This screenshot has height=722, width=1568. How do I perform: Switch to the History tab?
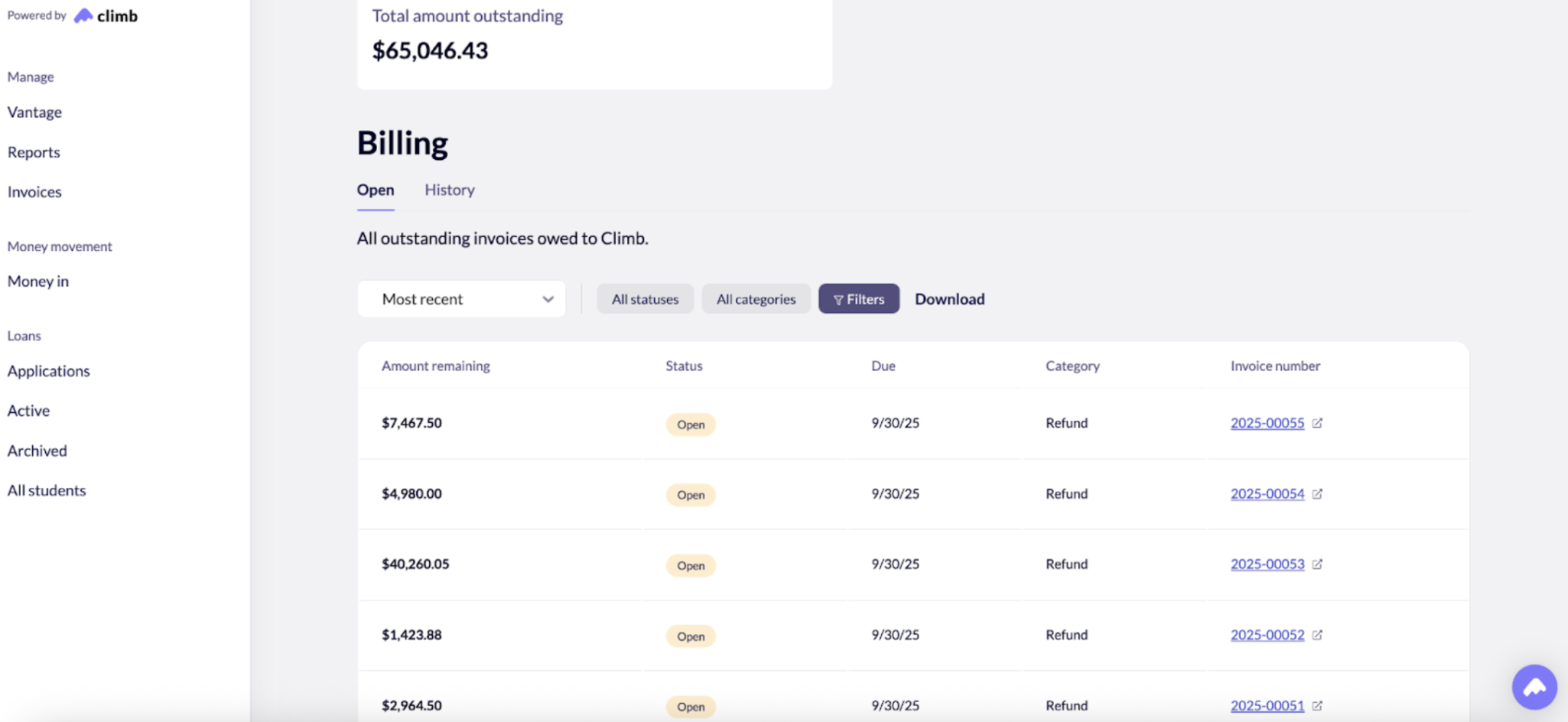tap(450, 190)
